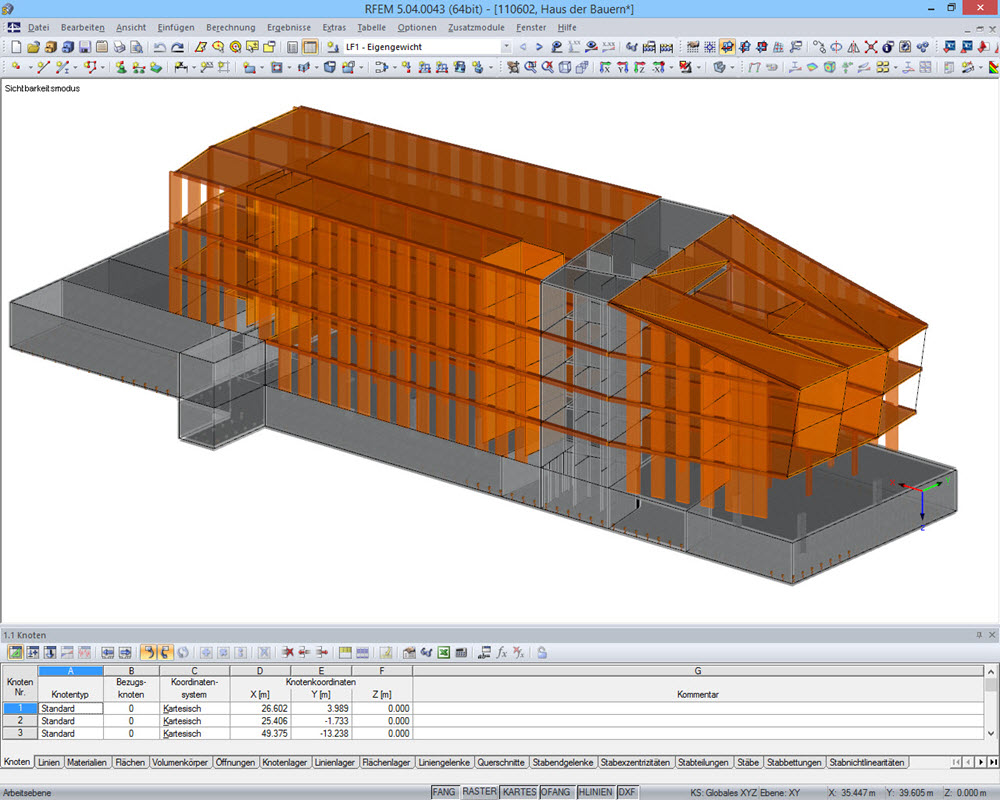
Task: Enable FANG mode in the status bar
Action: point(445,791)
